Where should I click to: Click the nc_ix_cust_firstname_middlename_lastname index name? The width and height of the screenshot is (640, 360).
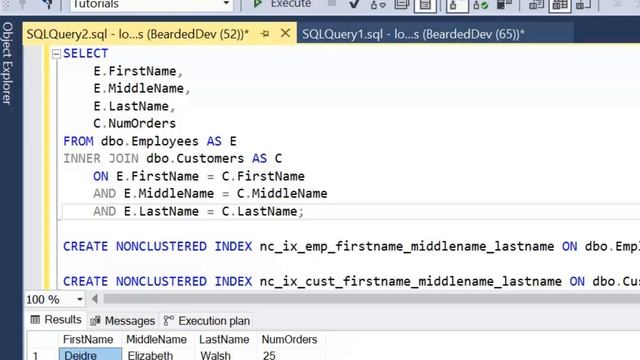(411, 282)
